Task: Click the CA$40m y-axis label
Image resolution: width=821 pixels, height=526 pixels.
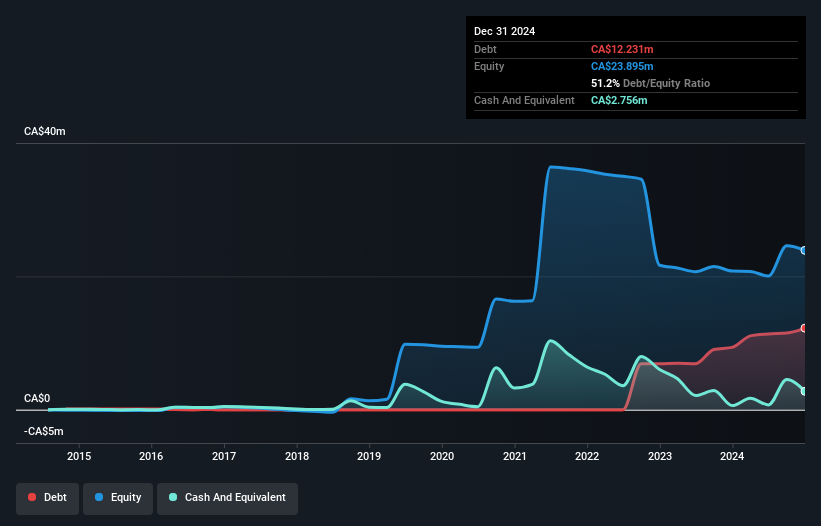Action: (45, 131)
